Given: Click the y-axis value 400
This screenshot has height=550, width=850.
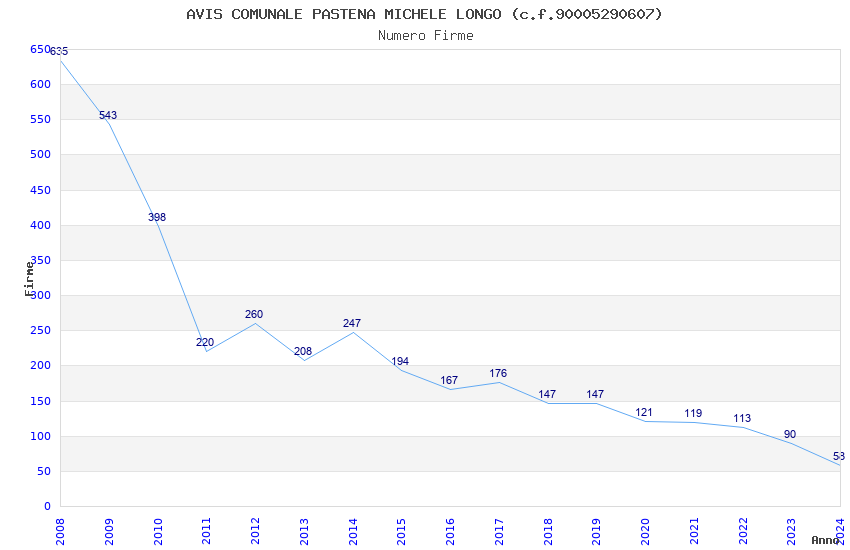Looking at the screenshot, I should coord(40,225).
